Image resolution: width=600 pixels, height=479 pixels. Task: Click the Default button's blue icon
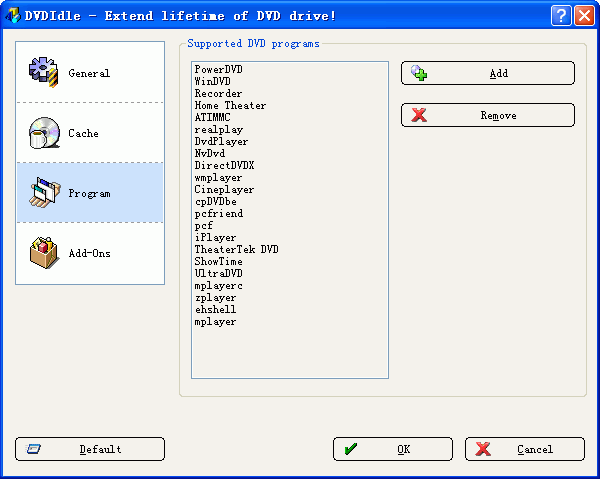tap(33, 449)
